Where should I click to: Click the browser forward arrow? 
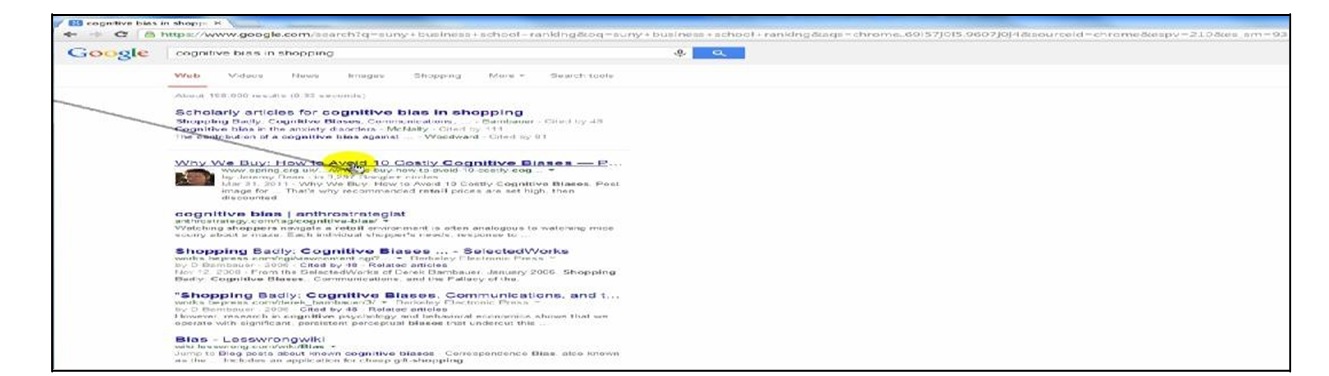click(x=97, y=34)
